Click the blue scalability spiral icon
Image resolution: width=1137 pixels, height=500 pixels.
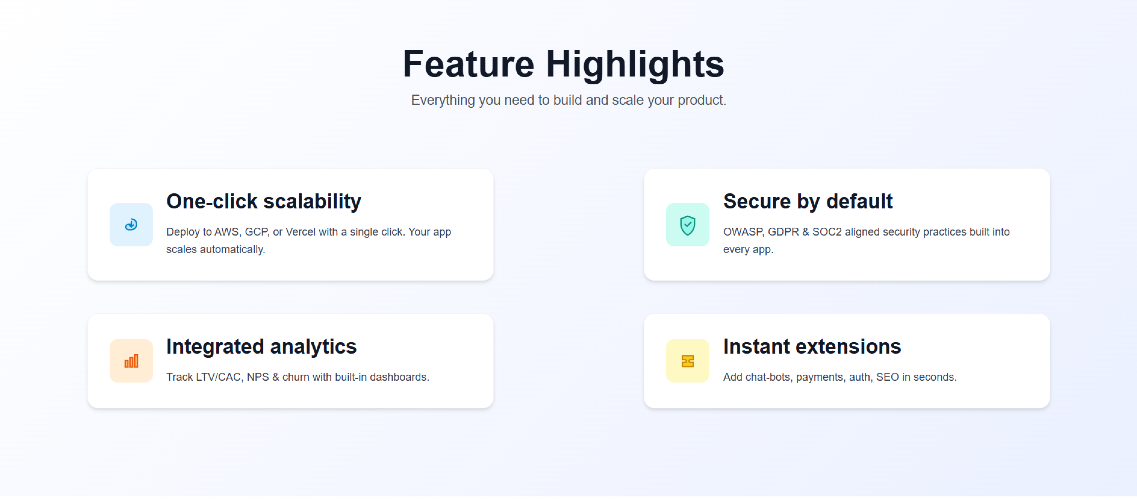click(x=131, y=225)
